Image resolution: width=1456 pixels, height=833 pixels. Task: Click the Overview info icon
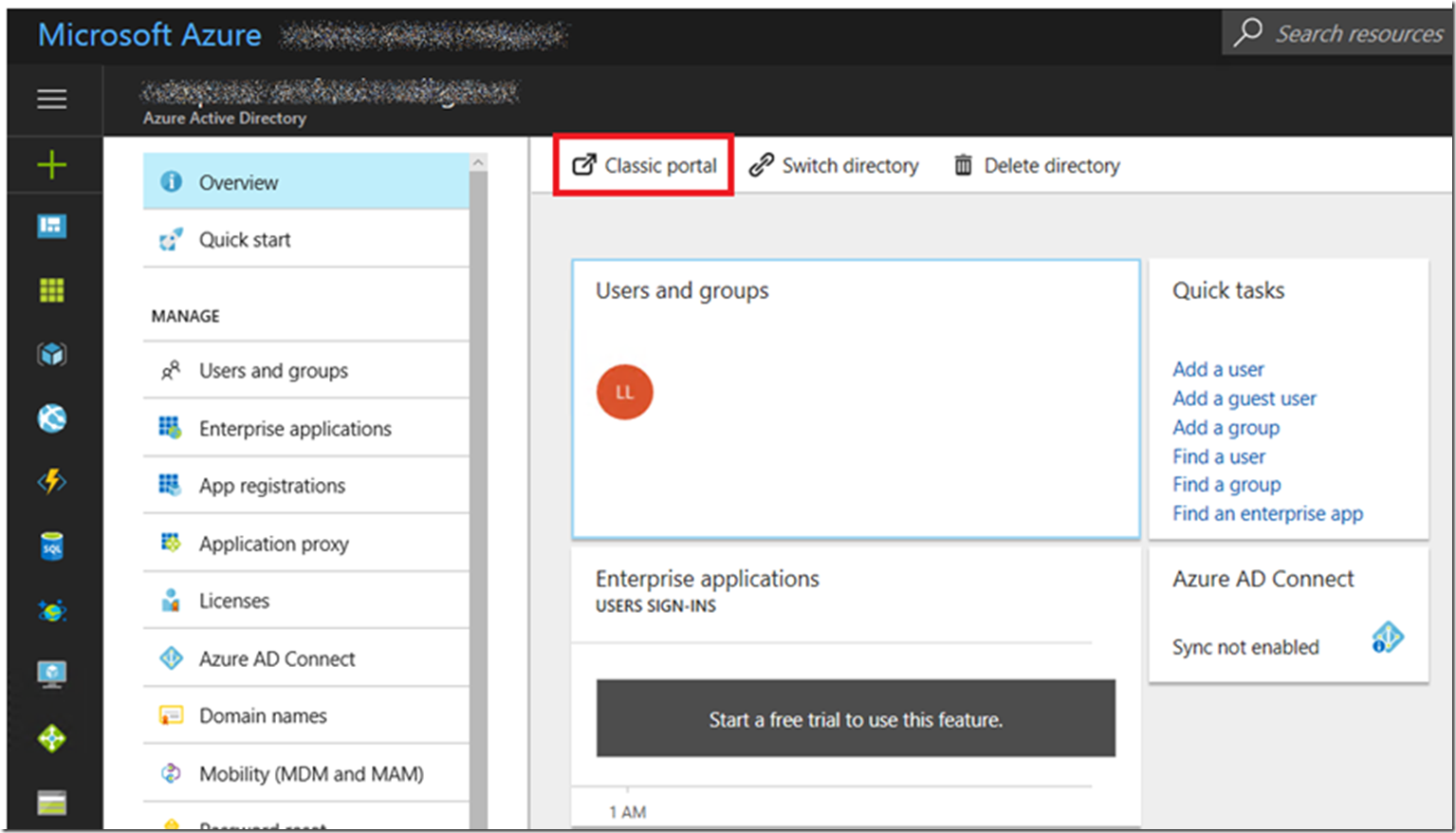(171, 181)
